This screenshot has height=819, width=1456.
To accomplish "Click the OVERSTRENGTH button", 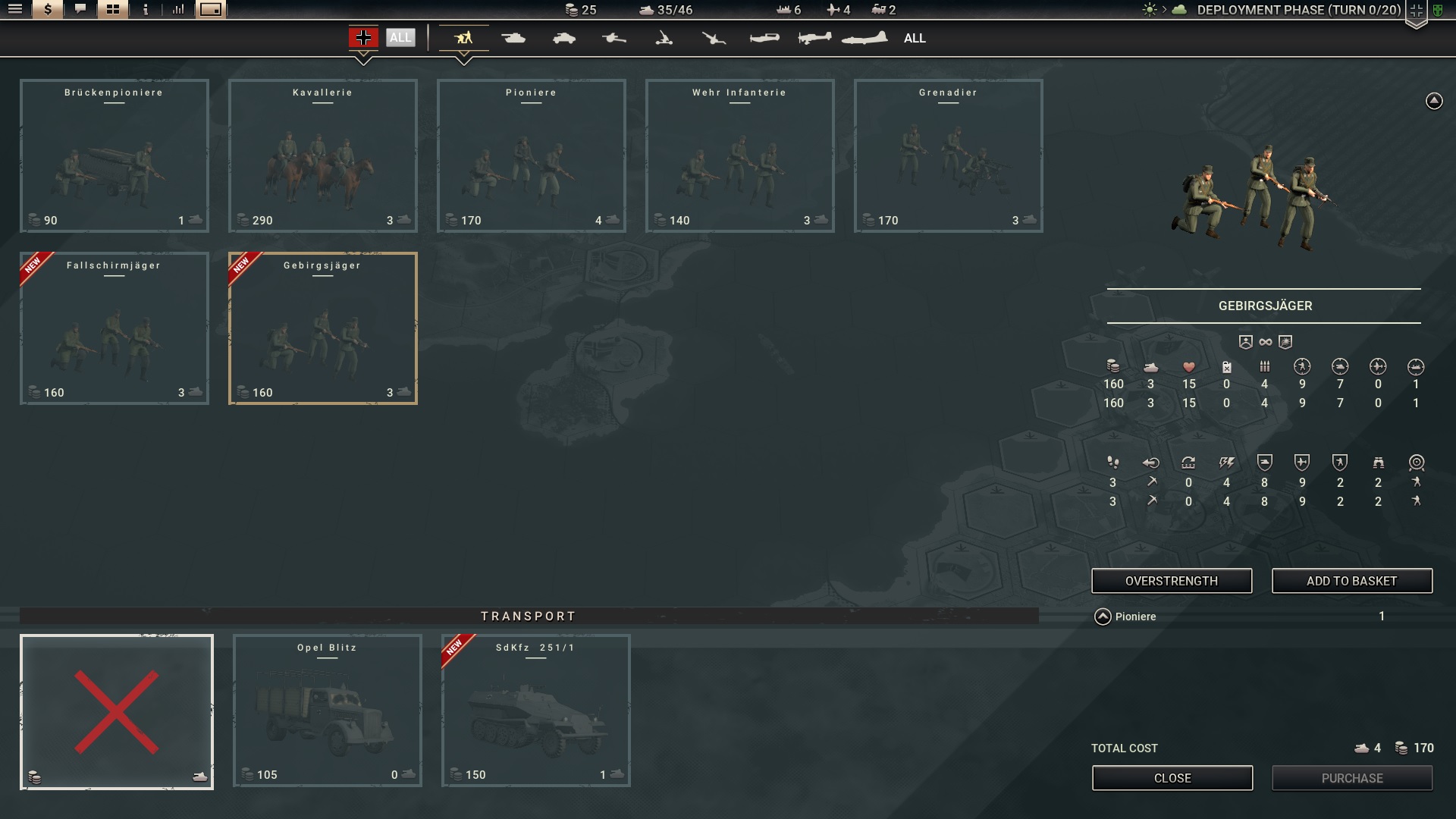I will pos(1172,581).
